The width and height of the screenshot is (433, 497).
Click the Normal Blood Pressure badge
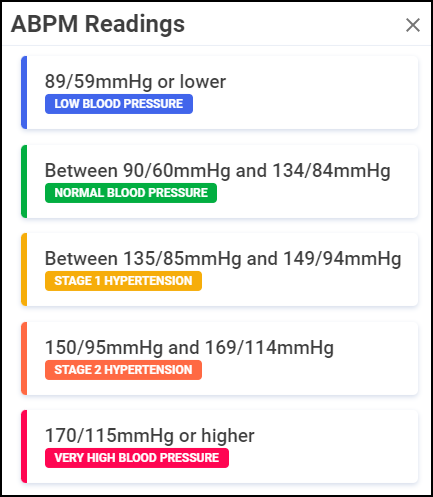tap(131, 193)
